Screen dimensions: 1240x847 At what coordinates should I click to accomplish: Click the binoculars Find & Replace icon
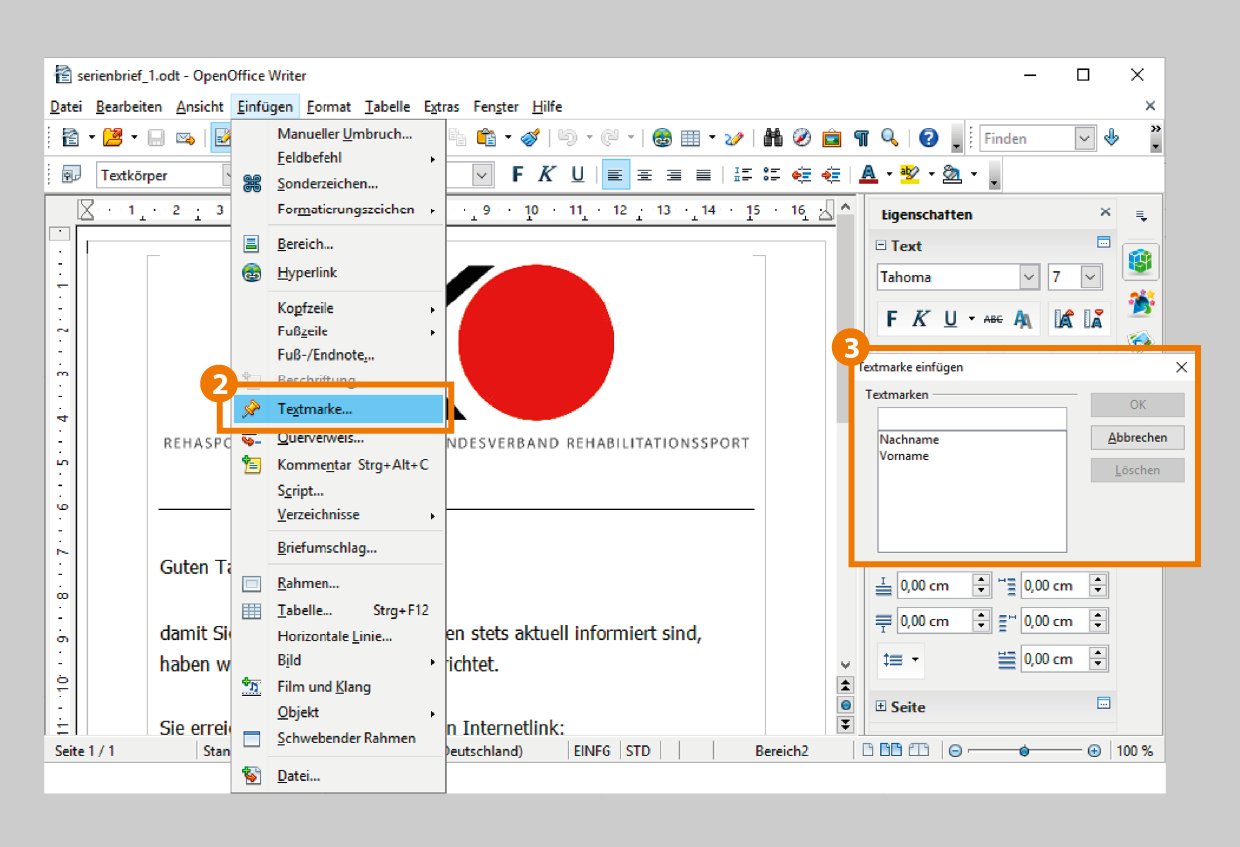coord(772,138)
